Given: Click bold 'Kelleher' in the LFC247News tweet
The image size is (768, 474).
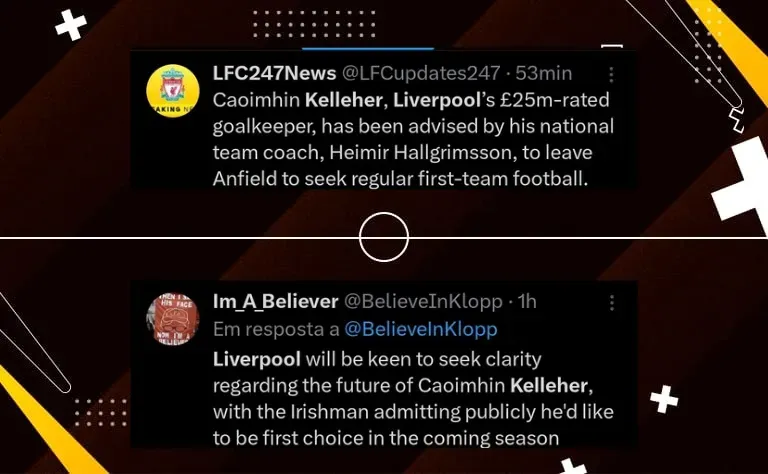Looking at the screenshot, I should point(344,100).
